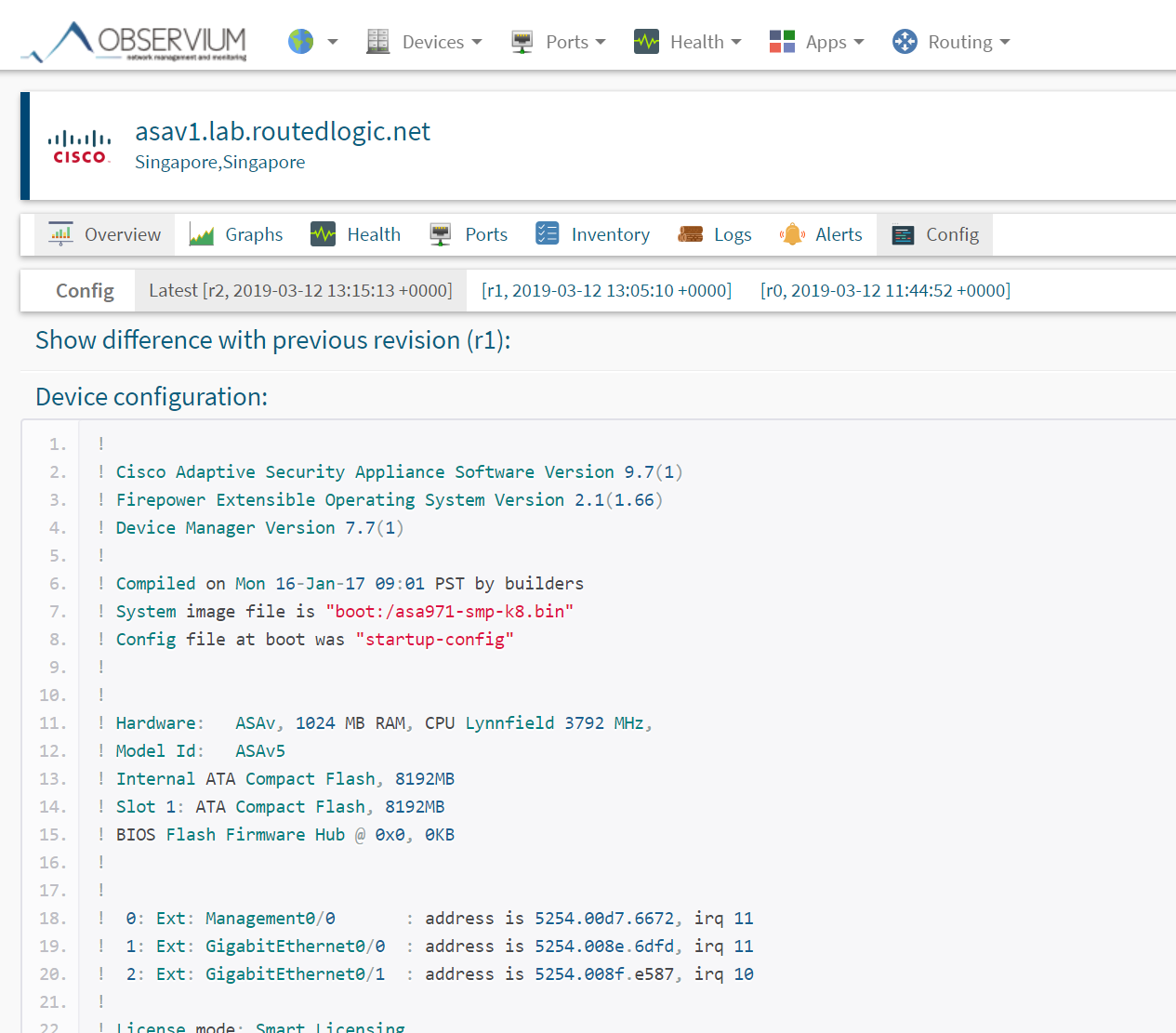Select config revision r1 from 13:05:10
Viewport: 1176px width, 1033px height.
(x=606, y=291)
